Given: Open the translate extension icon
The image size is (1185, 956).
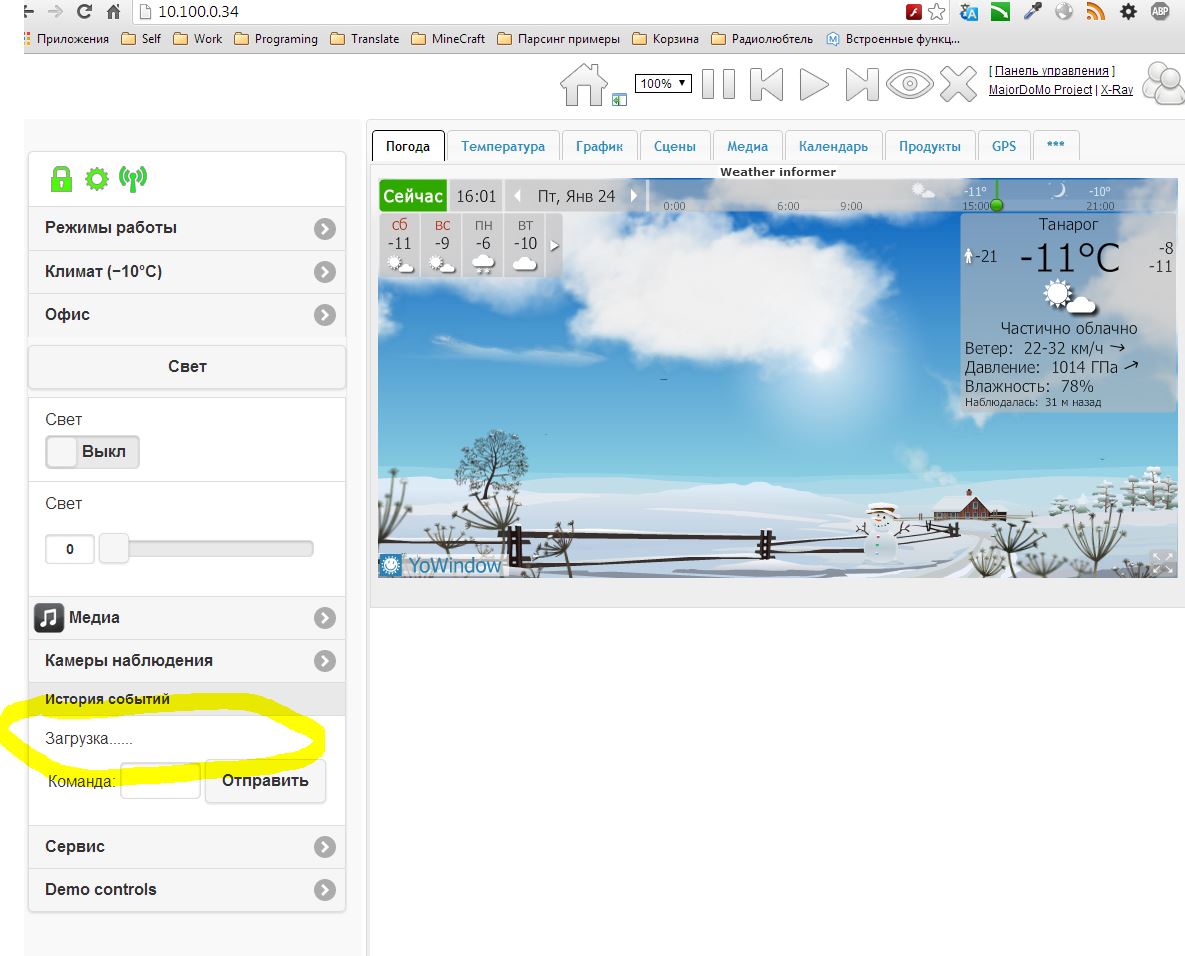Looking at the screenshot, I should (969, 11).
